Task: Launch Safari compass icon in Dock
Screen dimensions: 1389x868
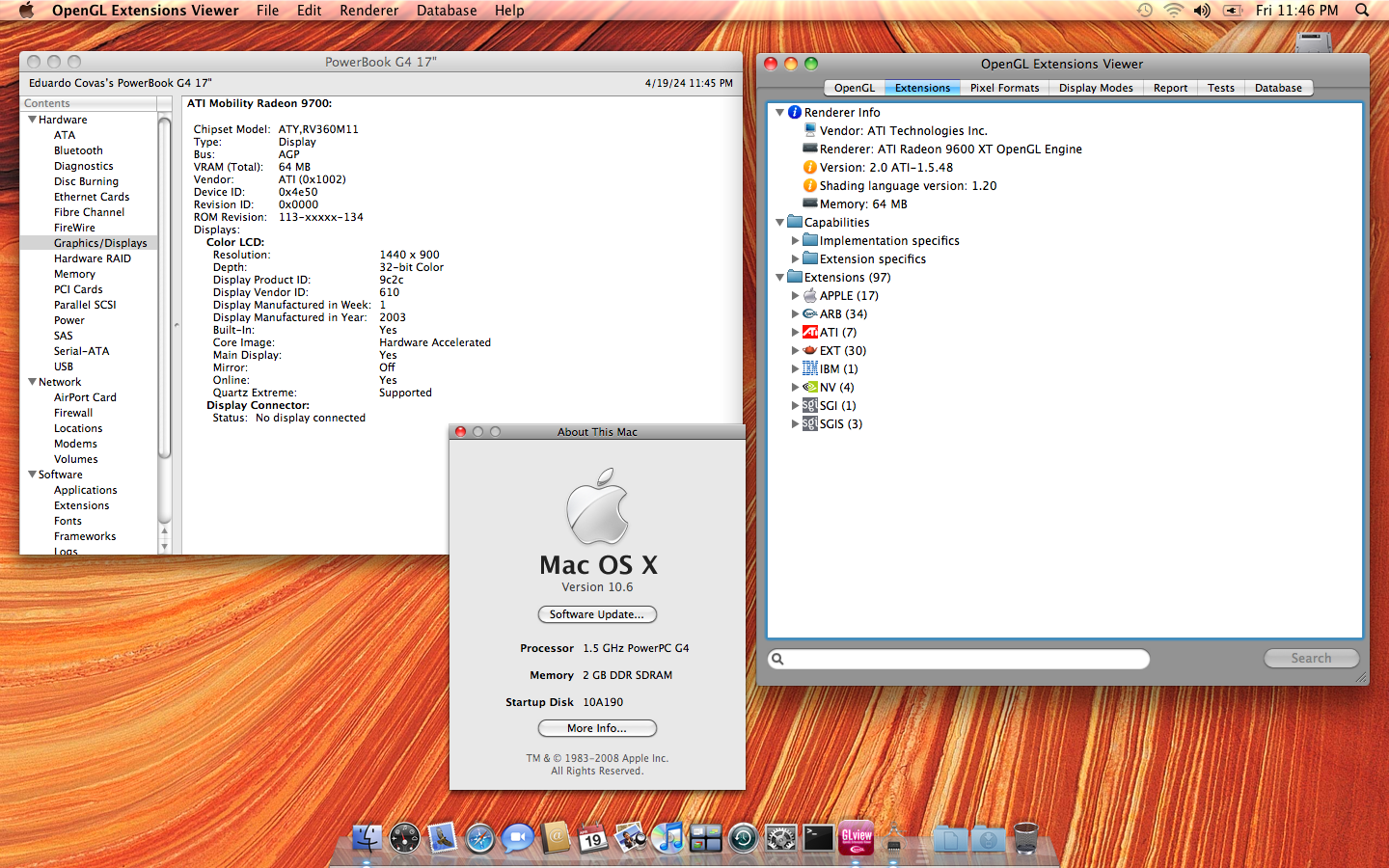Action: point(479,837)
